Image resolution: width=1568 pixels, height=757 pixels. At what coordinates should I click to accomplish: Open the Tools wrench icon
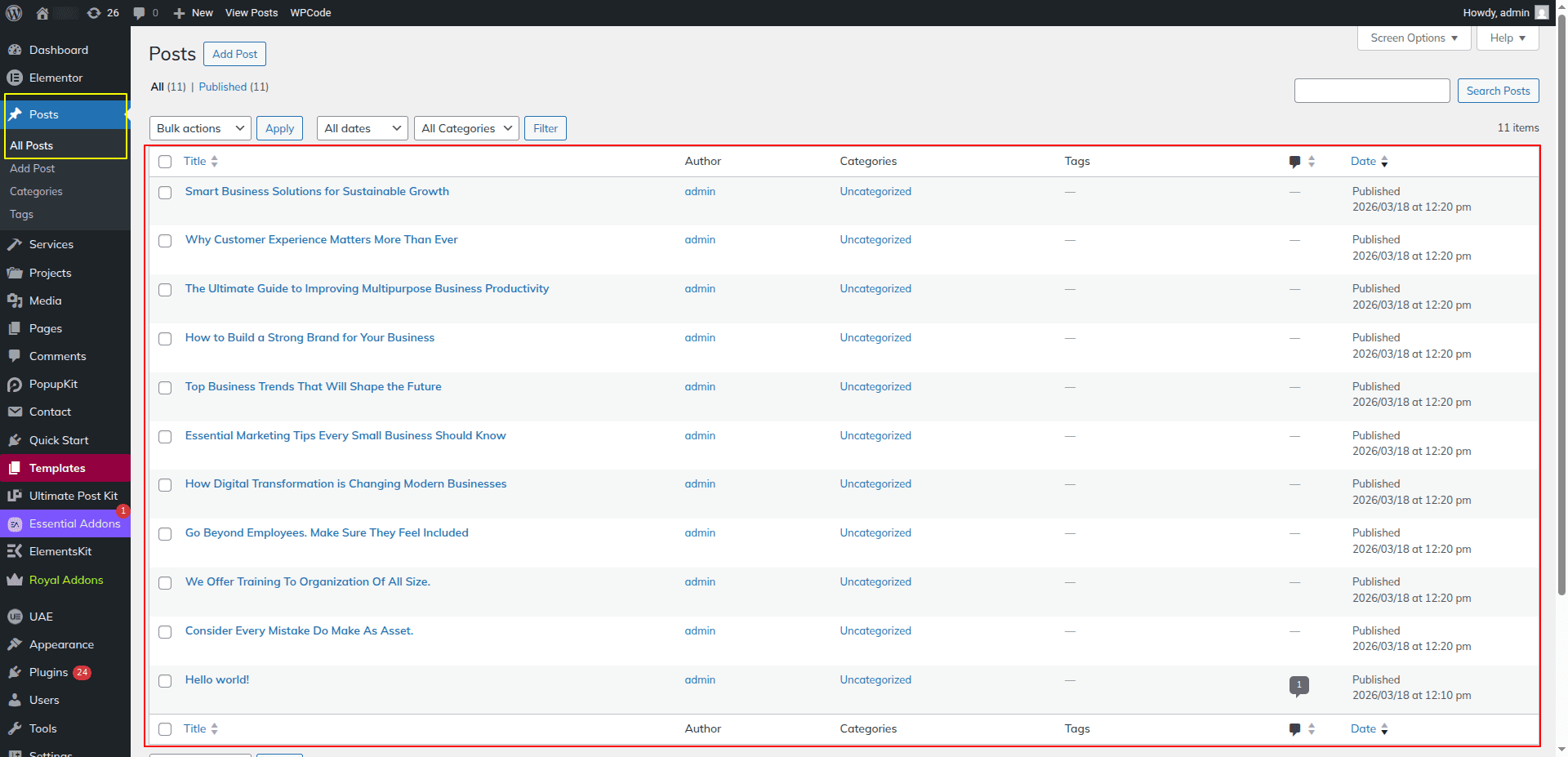coord(15,728)
